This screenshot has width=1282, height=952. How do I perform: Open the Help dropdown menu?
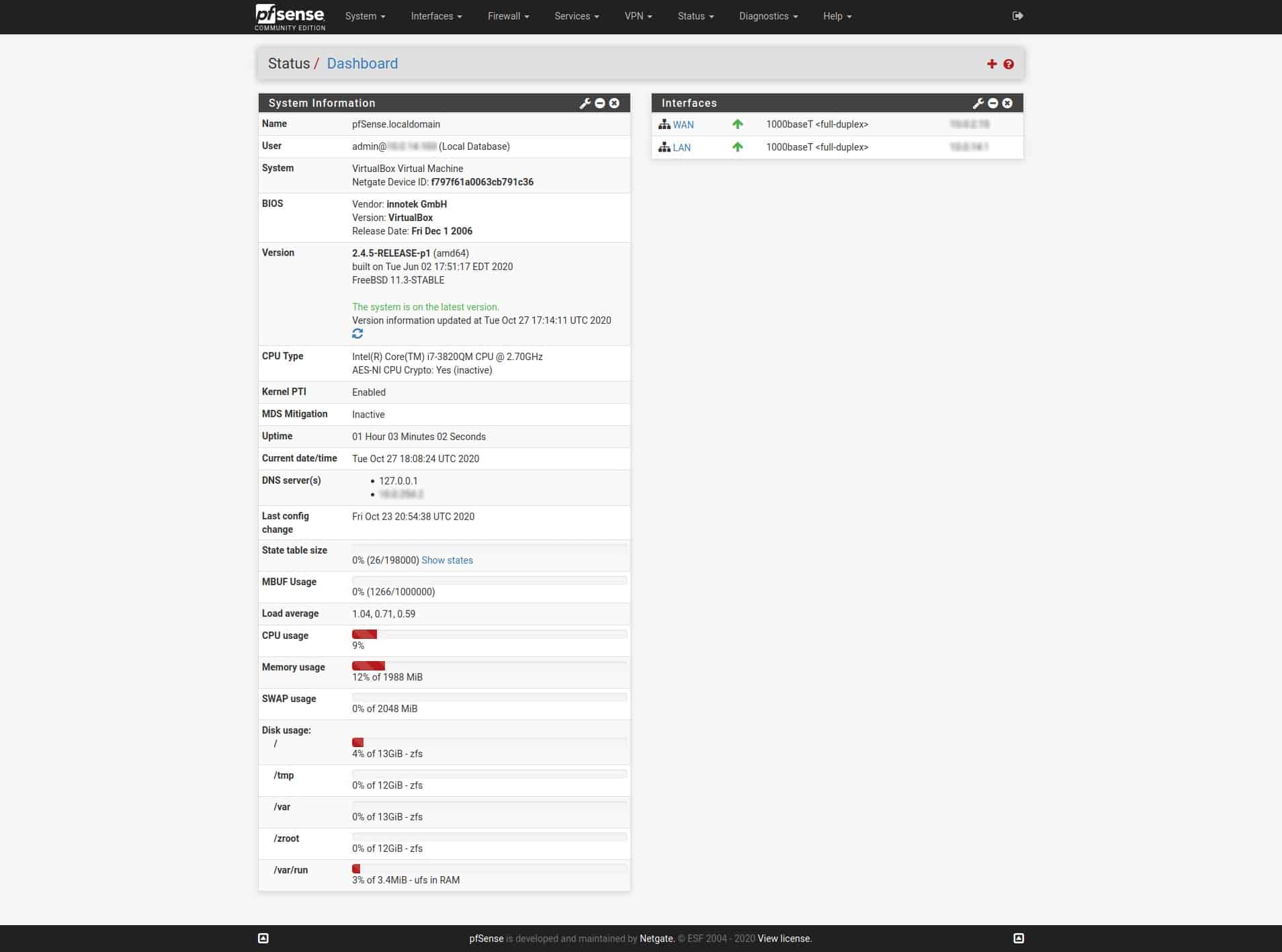(837, 16)
